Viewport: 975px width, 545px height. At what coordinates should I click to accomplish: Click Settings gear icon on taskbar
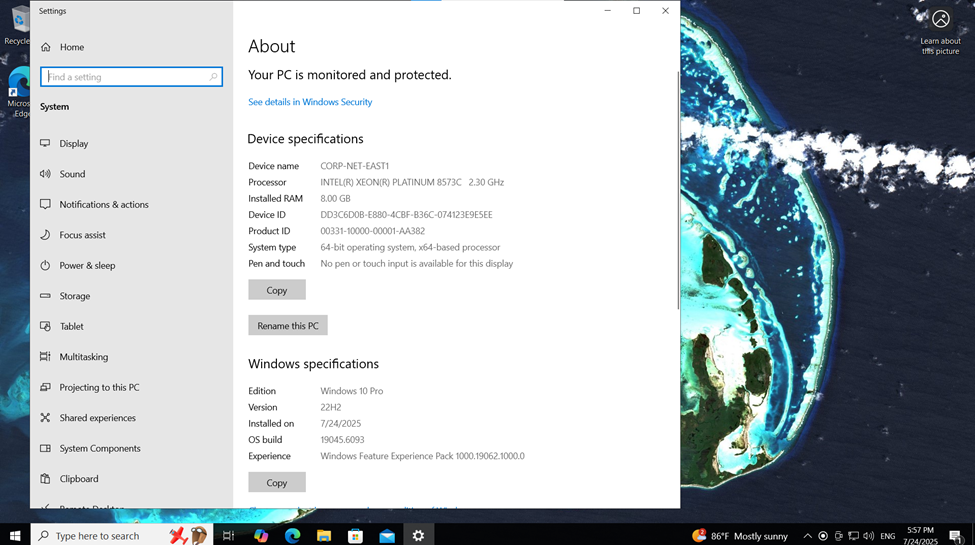418,535
